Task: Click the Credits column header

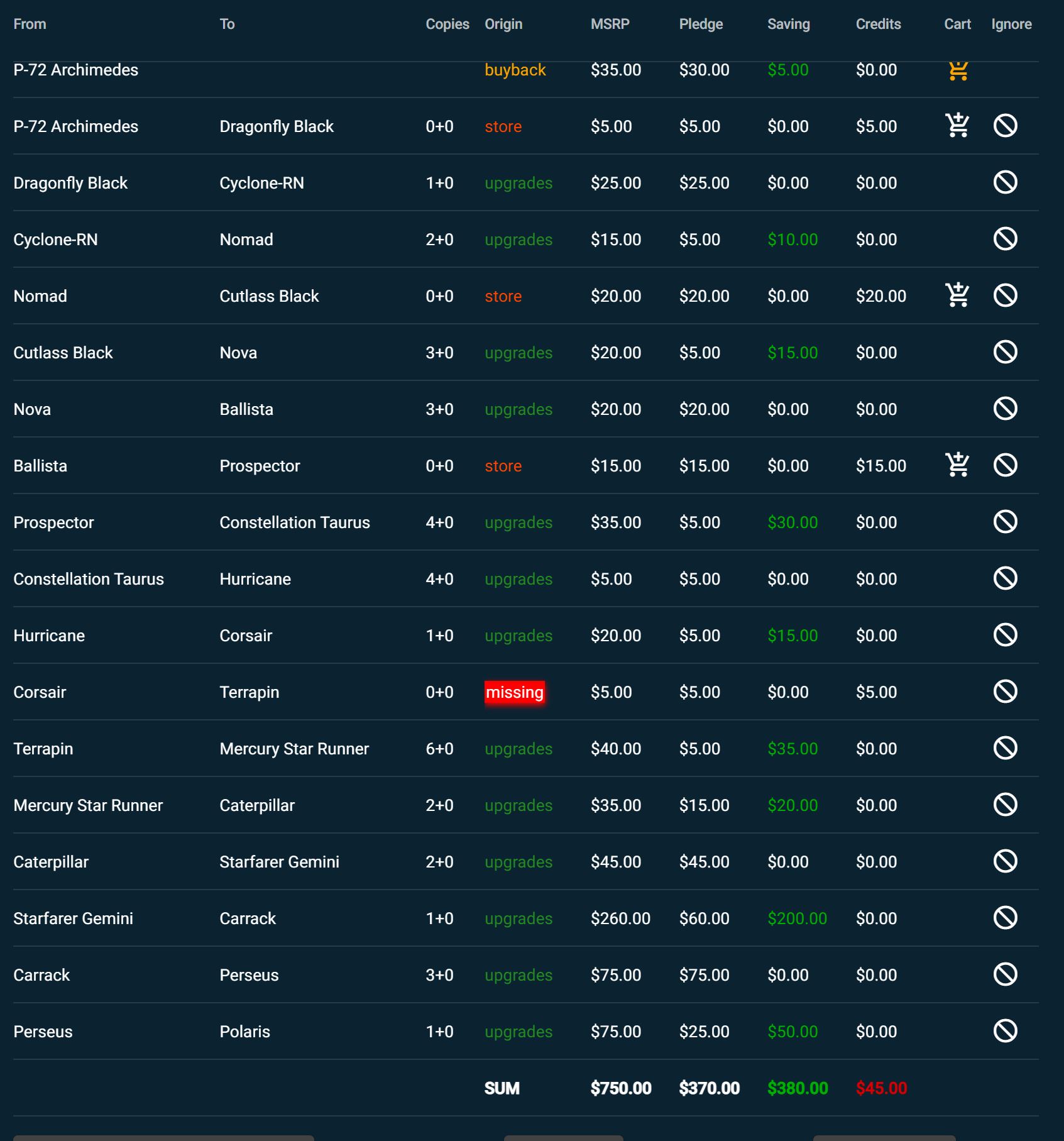Action: click(878, 25)
